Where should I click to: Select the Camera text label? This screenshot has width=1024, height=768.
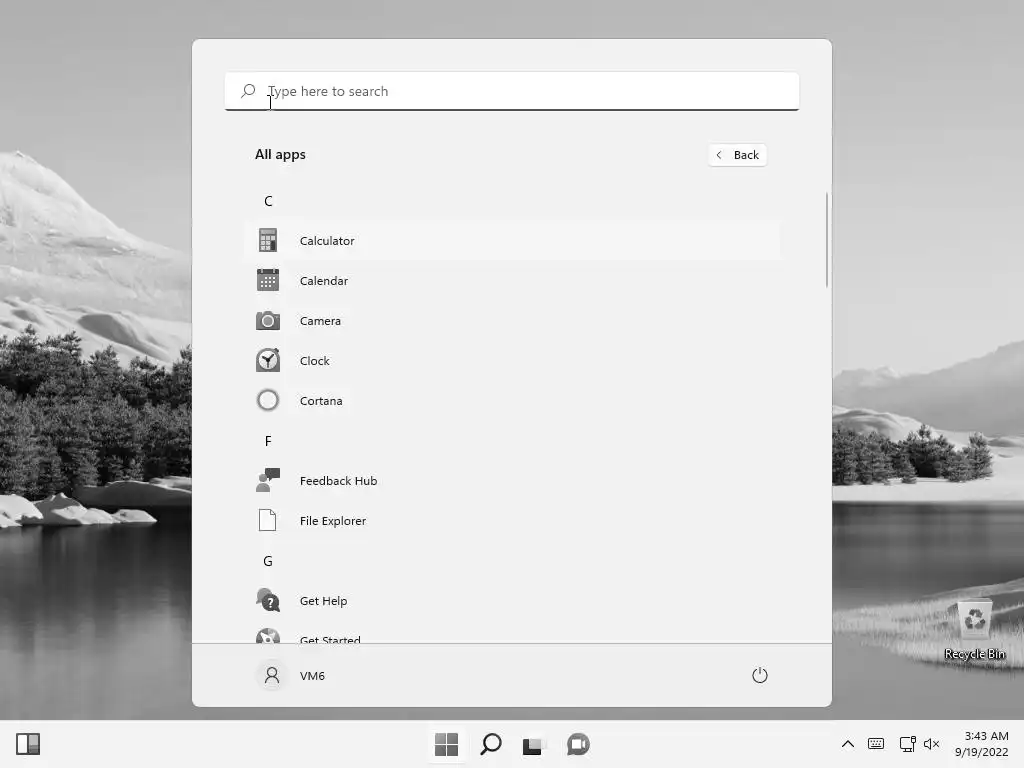320,321
